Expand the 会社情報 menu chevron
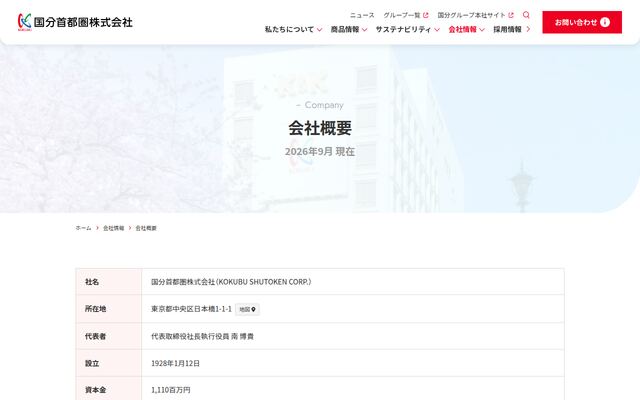 (x=482, y=30)
